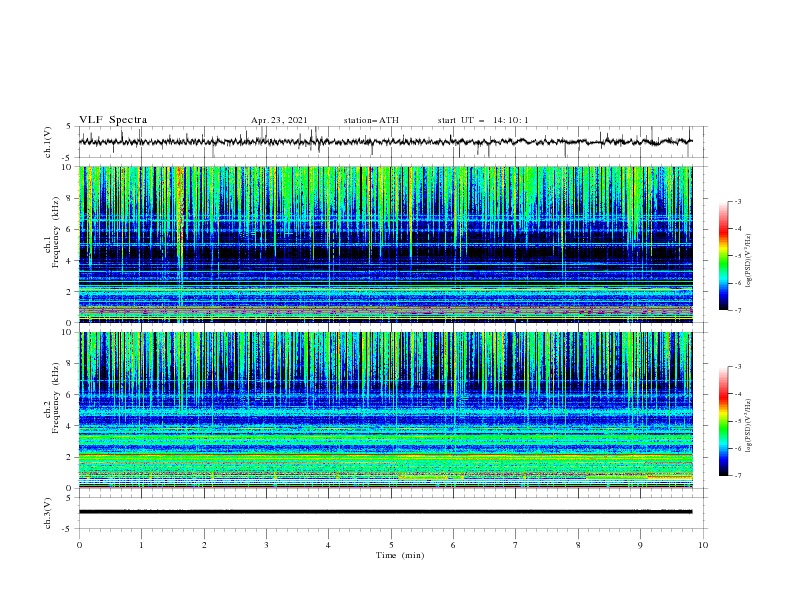This screenshot has width=792, height=612.
Task: Click the 'VLF Spectra' title text
Action: 113,120
